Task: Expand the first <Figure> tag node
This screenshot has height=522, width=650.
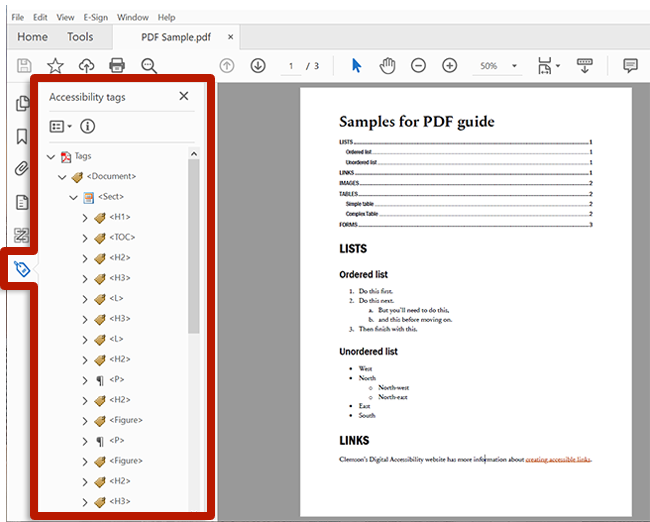Action: point(85,421)
